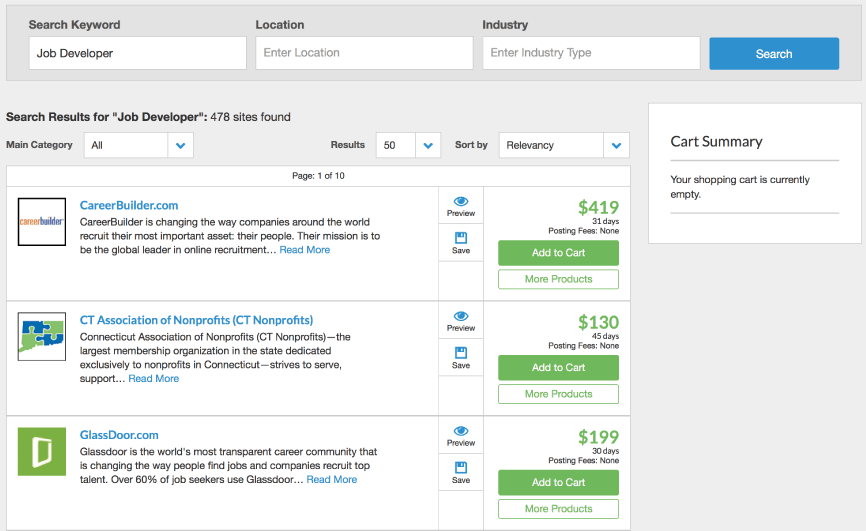Save the GlassDoor.com listing
This screenshot has height=531, width=866.
click(461, 473)
